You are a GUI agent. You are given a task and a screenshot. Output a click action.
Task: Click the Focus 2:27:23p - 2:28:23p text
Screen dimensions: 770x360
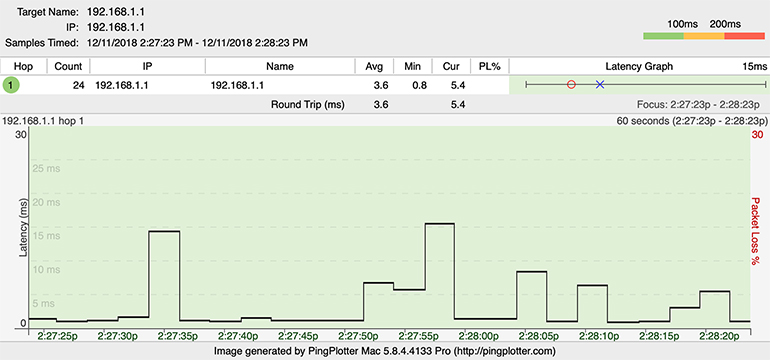tap(698, 104)
